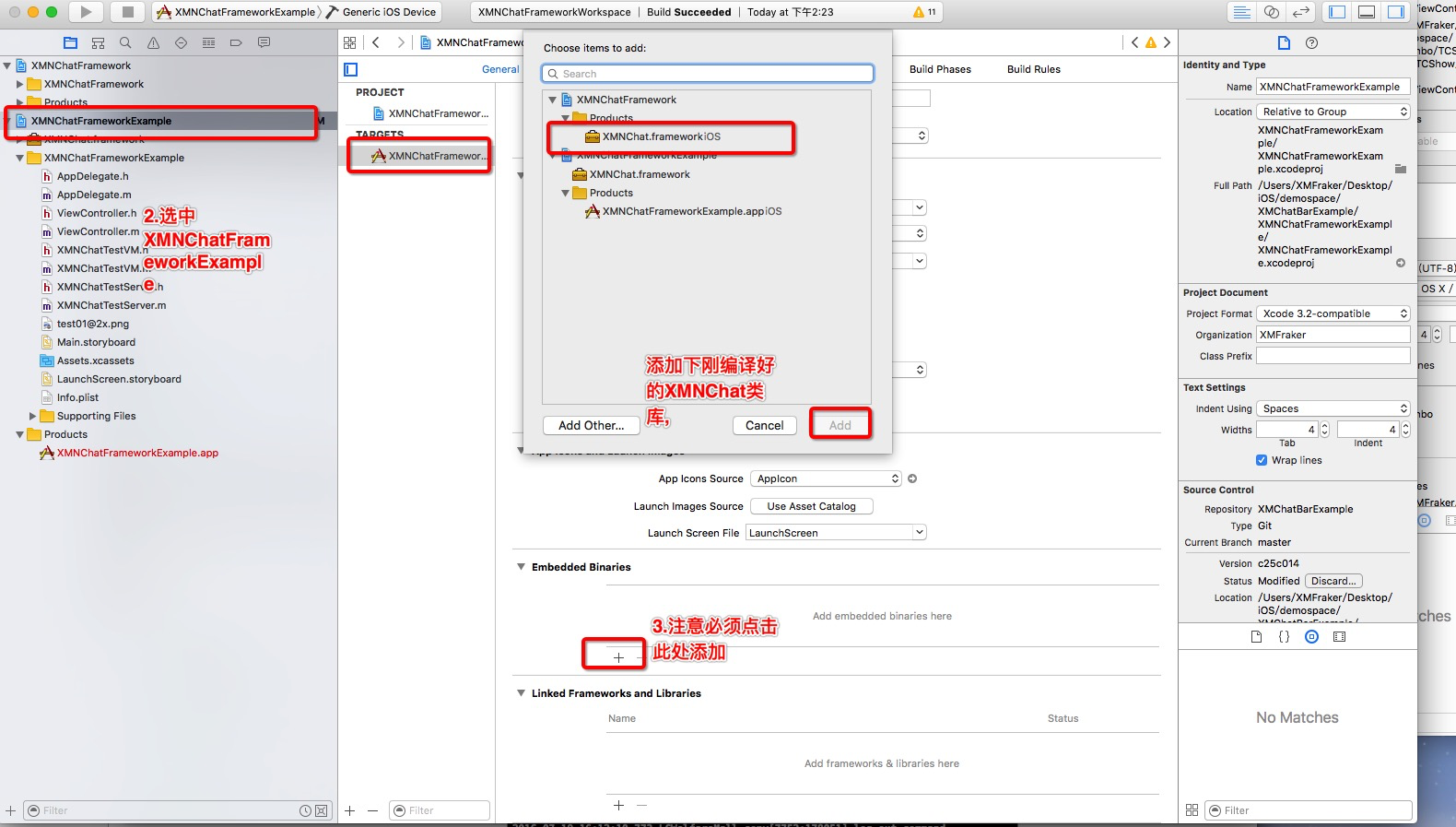
Task: Open the File inspector tab
Action: (1285, 42)
